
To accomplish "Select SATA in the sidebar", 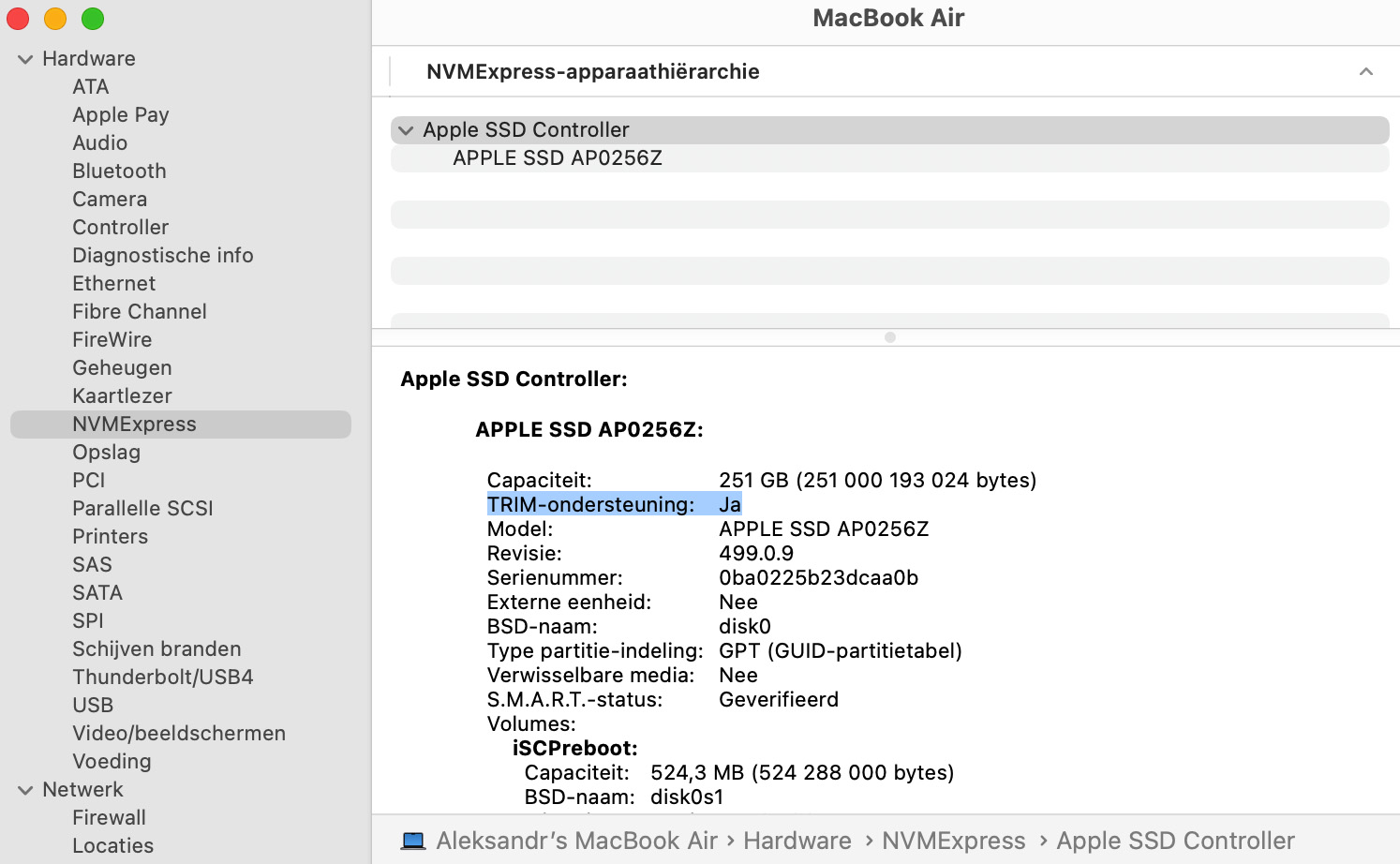I will coord(97,592).
